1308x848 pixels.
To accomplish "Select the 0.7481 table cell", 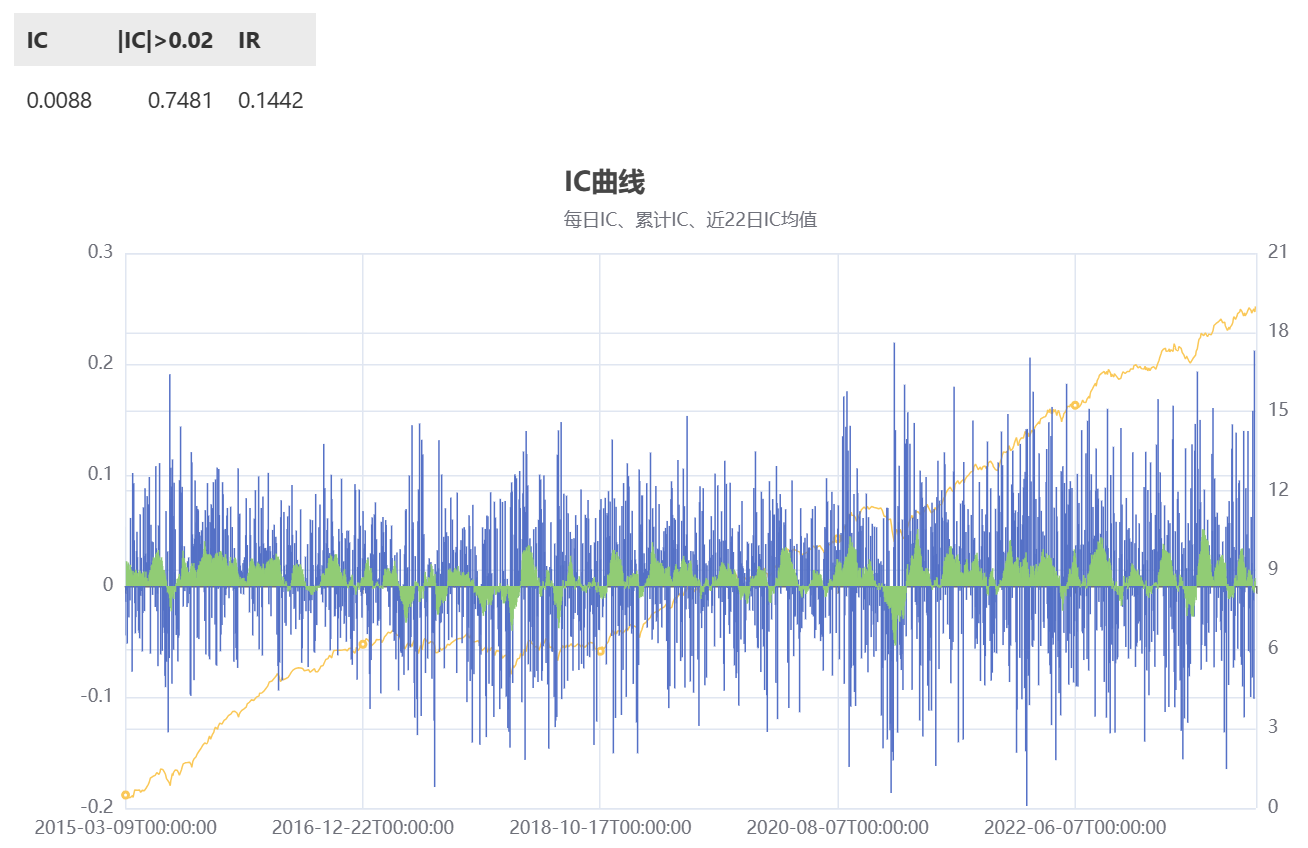I will click(x=180, y=101).
